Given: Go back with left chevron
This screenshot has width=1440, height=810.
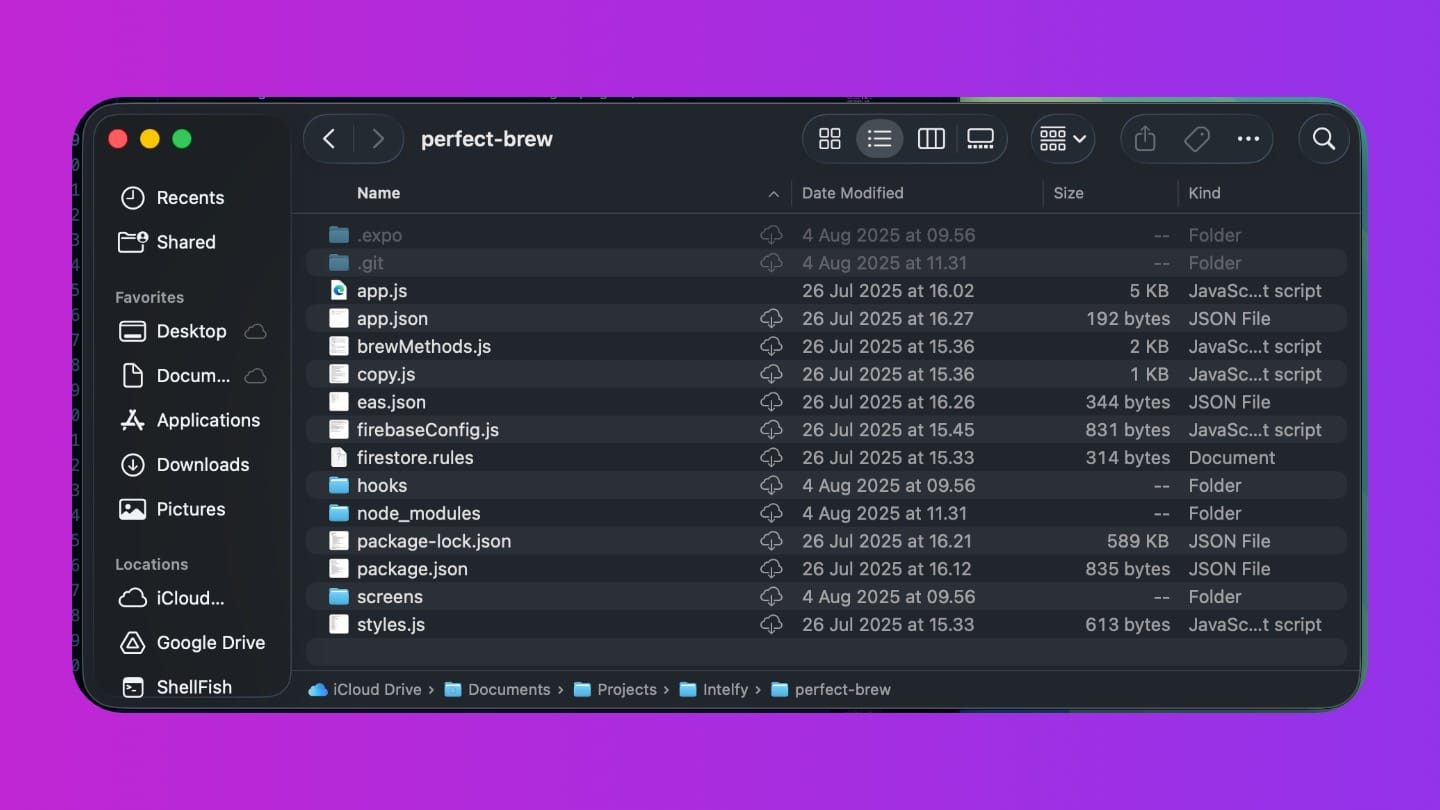Looking at the screenshot, I should tap(329, 139).
